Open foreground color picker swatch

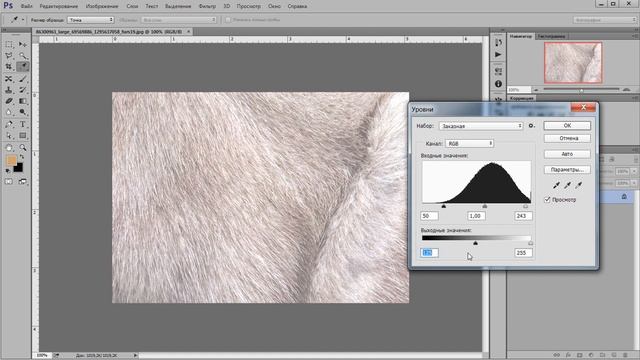click(x=11, y=160)
